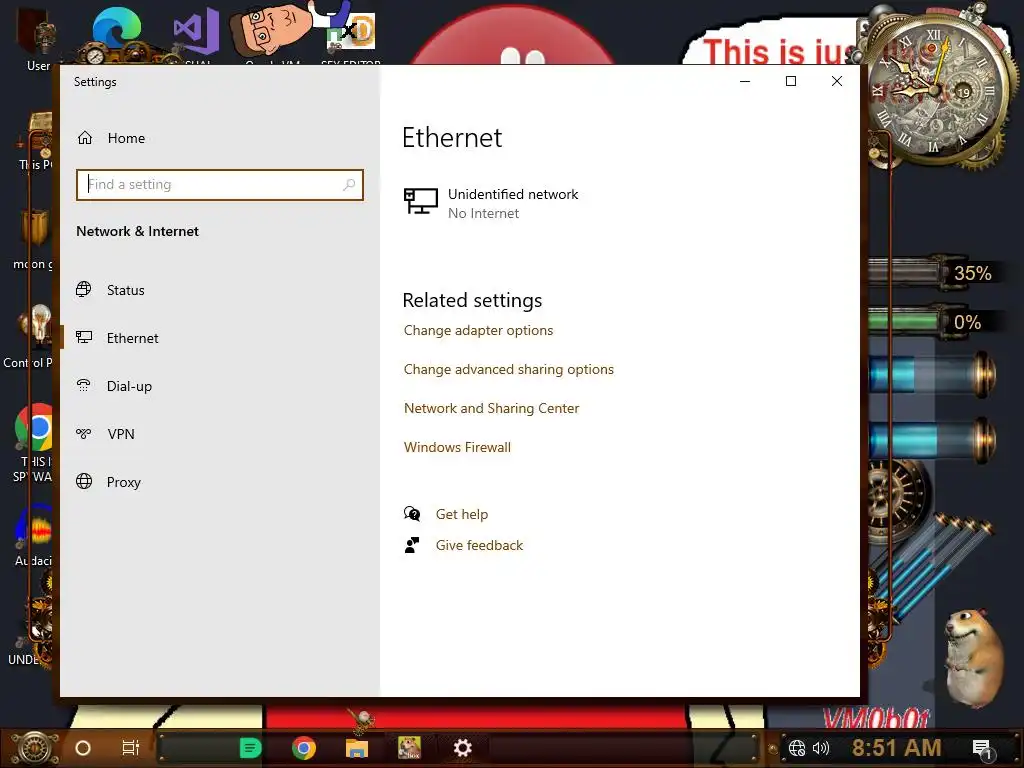Click the VPN icon in sidebar
Screen dimensions: 1024x768
pos(84,434)
